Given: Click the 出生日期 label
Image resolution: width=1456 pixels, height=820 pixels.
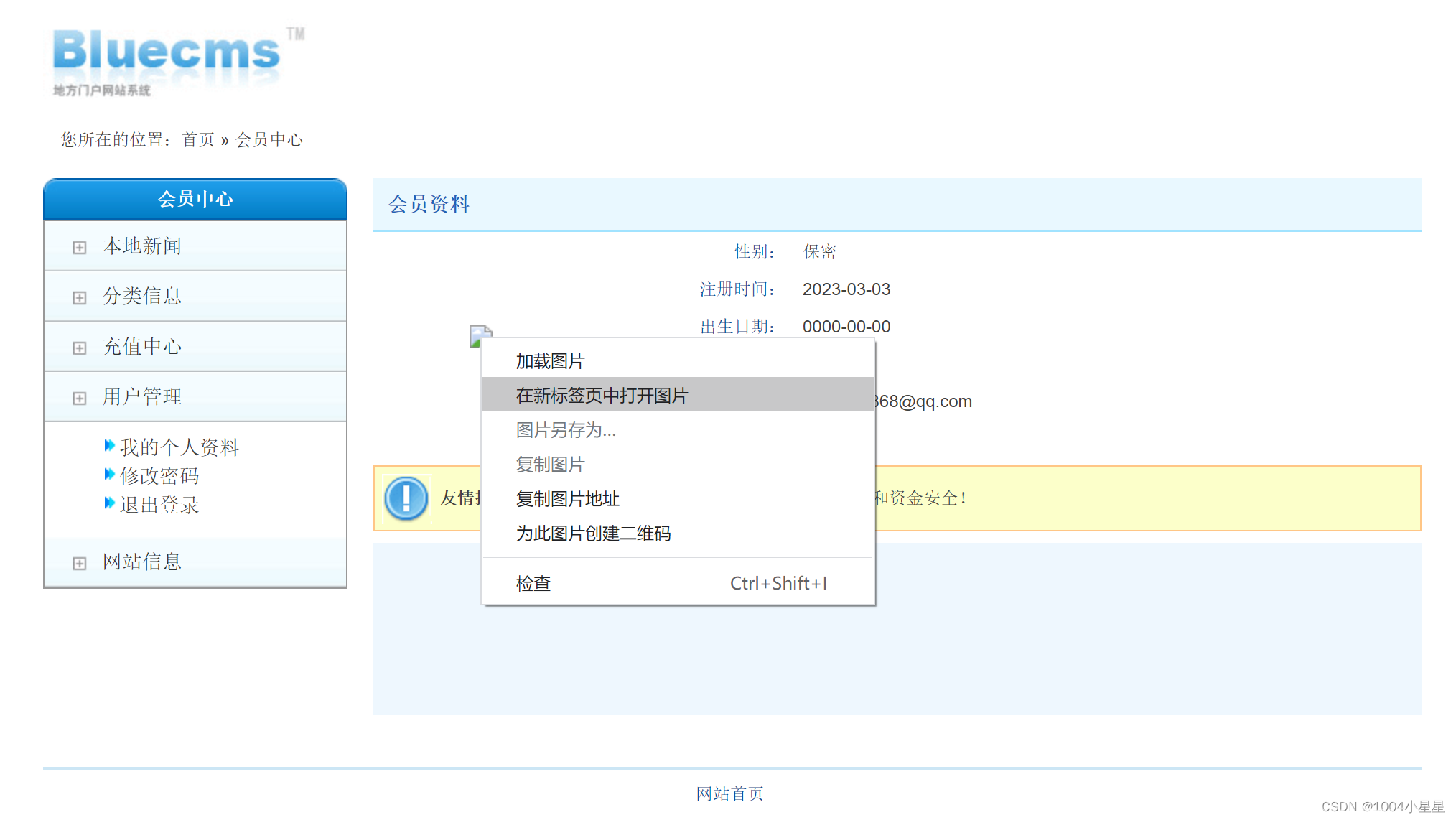Looking at the screenshot, I should coord(737,326).
